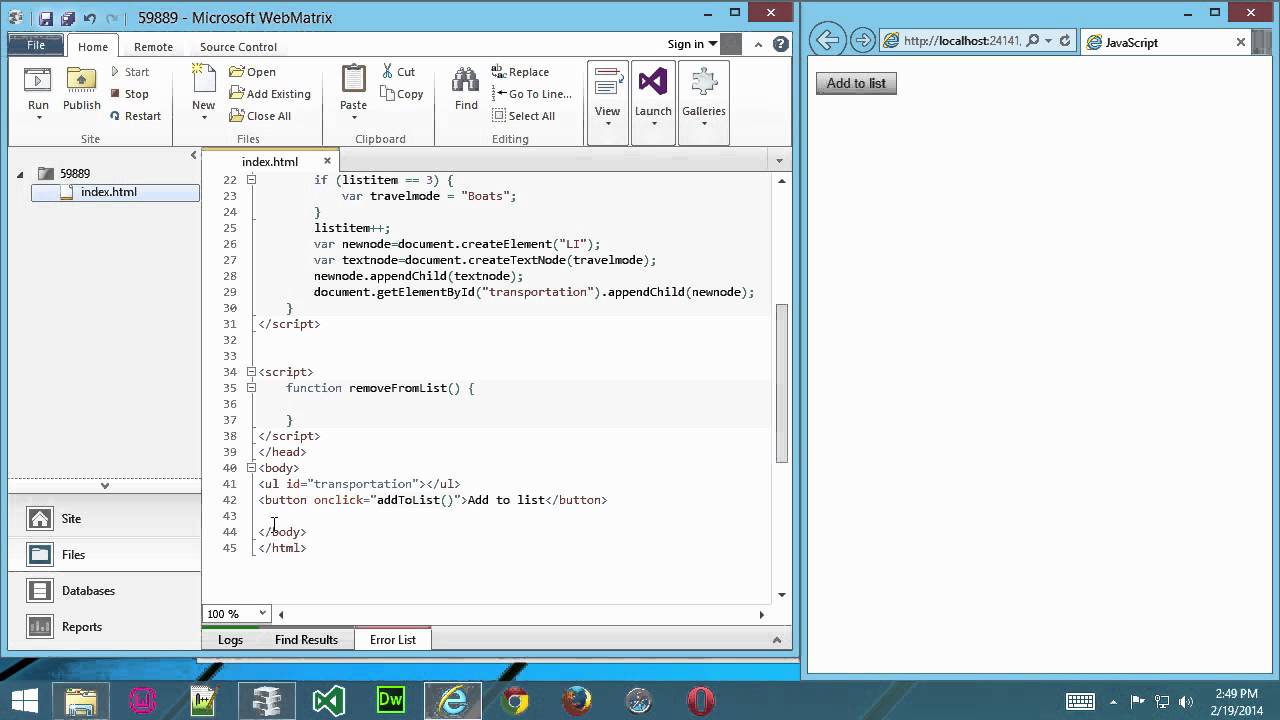Open the Sign in dropdown

pyautogui.click(x=693, y=44)
